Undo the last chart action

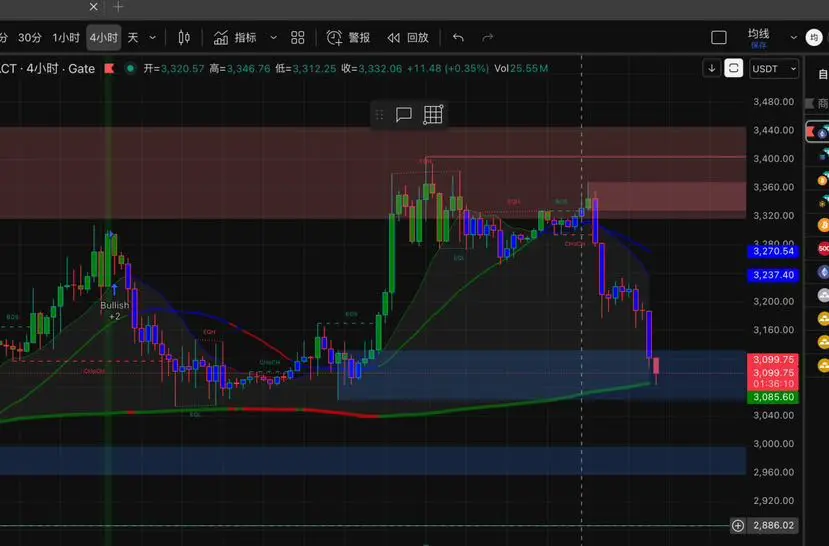coord(458,38)
